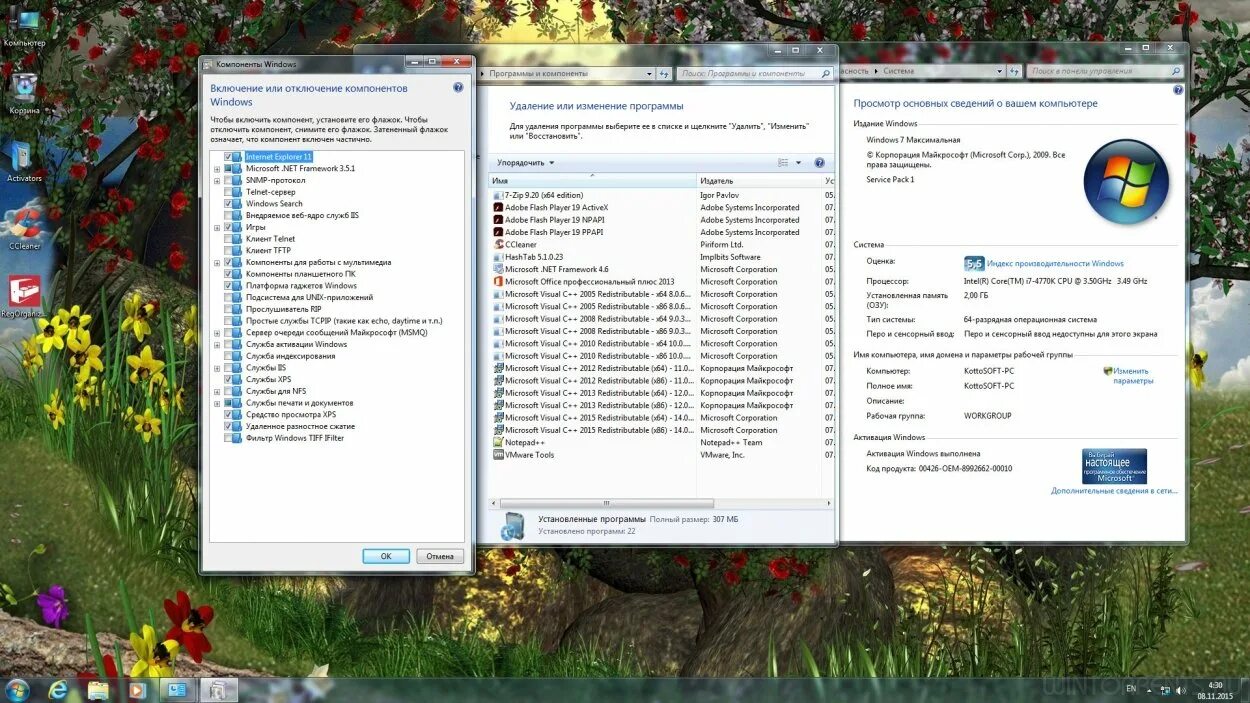Open Windows Explorer from the taskbar
This screenshot has width=1250, height=703.
click(x=98, y=689)
